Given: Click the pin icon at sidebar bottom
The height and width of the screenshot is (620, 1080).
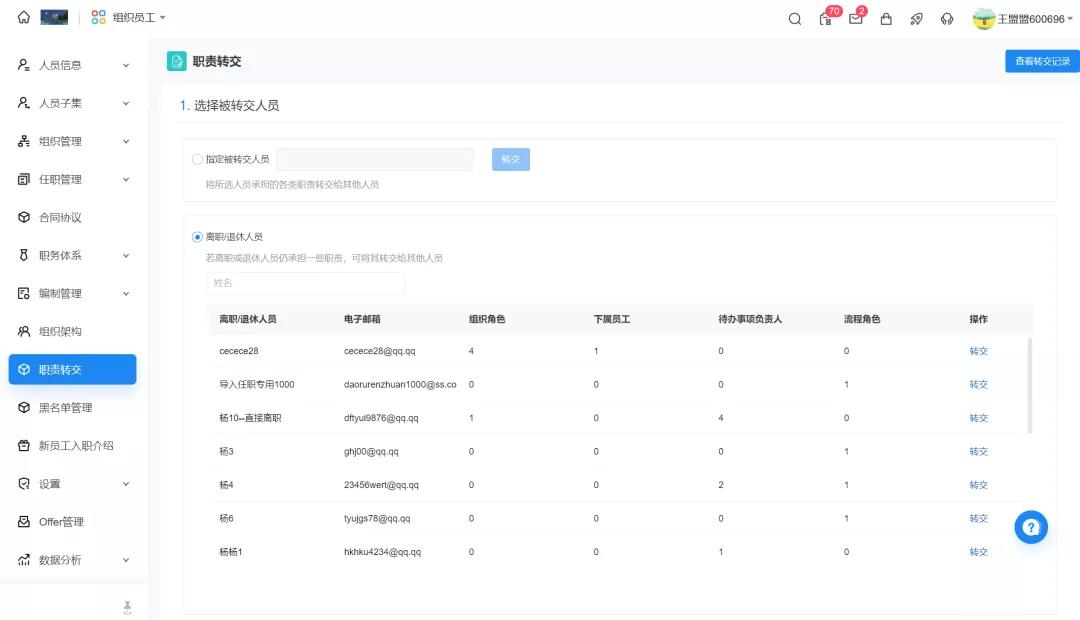Looking at the screenshot, I should [x=127, y=607].
